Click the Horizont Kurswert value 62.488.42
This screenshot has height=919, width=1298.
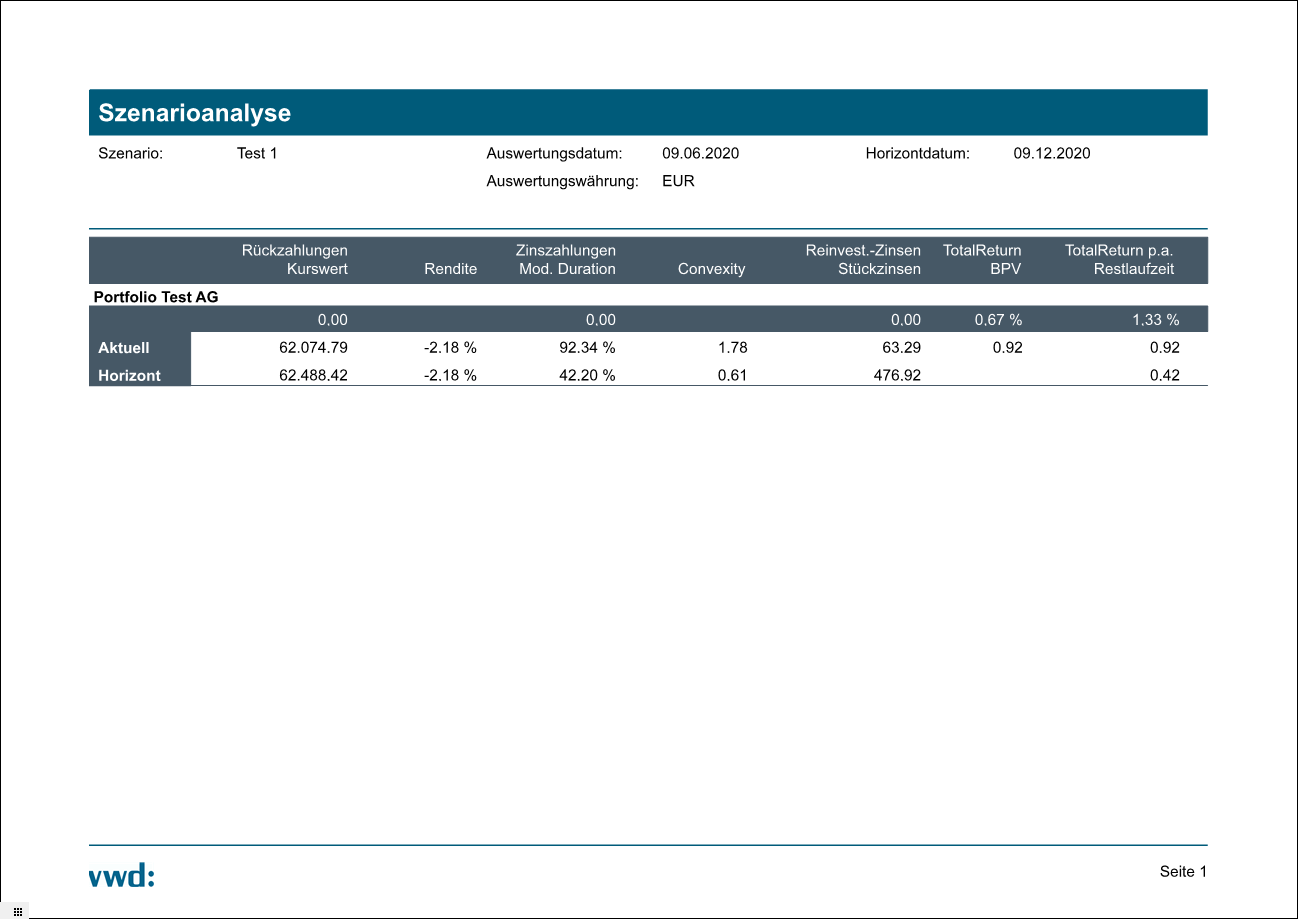[313, 377]
